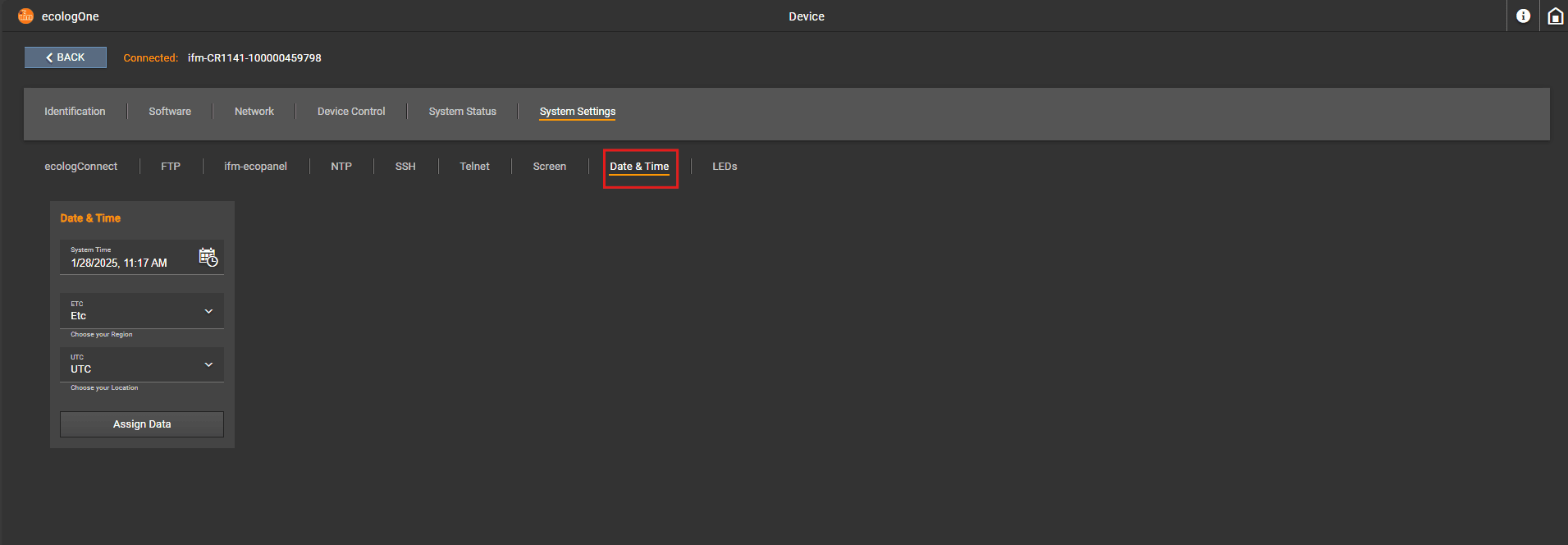Image resolution: width=1568 pixels, height=545 pixels.
Task: Go to home via house icon
Action: click(1555, 16)
